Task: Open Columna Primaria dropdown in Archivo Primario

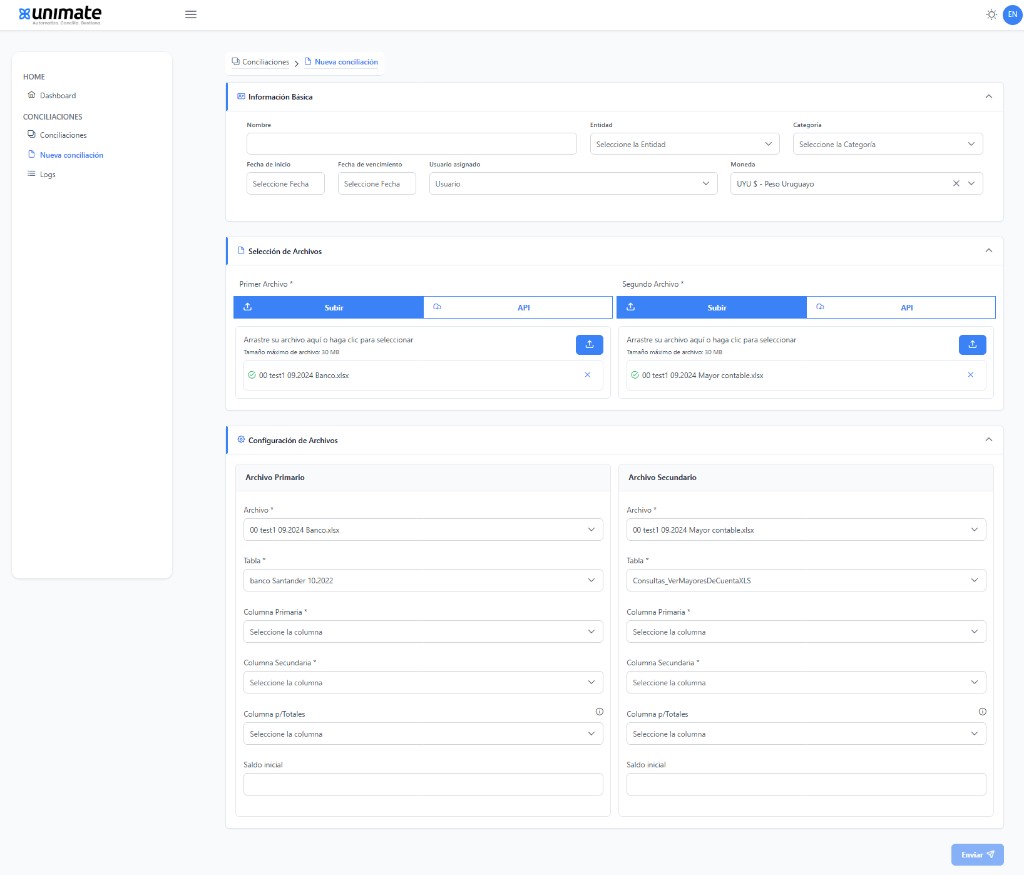Action: [423, 631]
